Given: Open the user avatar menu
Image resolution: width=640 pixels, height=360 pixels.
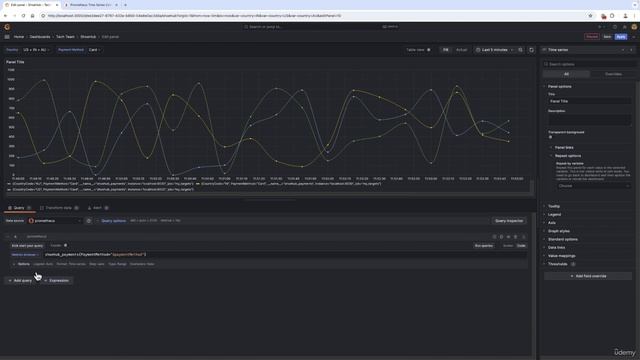Looking at the screenshot, I should coord(634,27).
